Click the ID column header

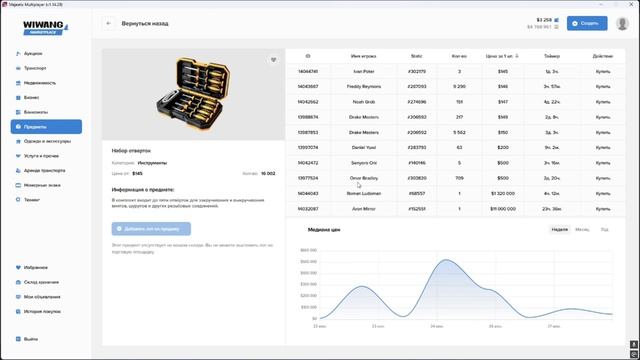pos(308,56)
